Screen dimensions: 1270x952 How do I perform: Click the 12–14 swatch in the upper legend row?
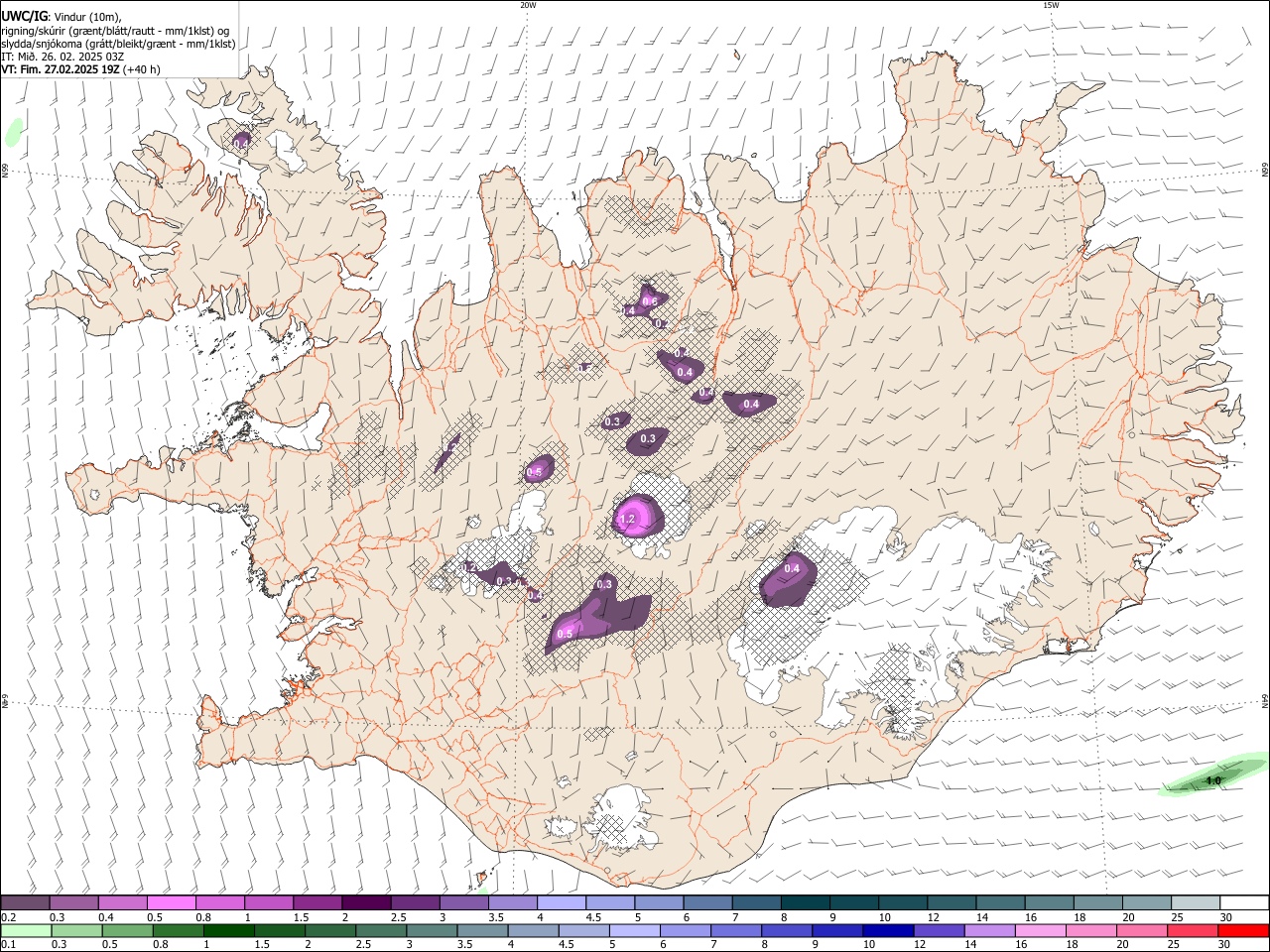952,902
